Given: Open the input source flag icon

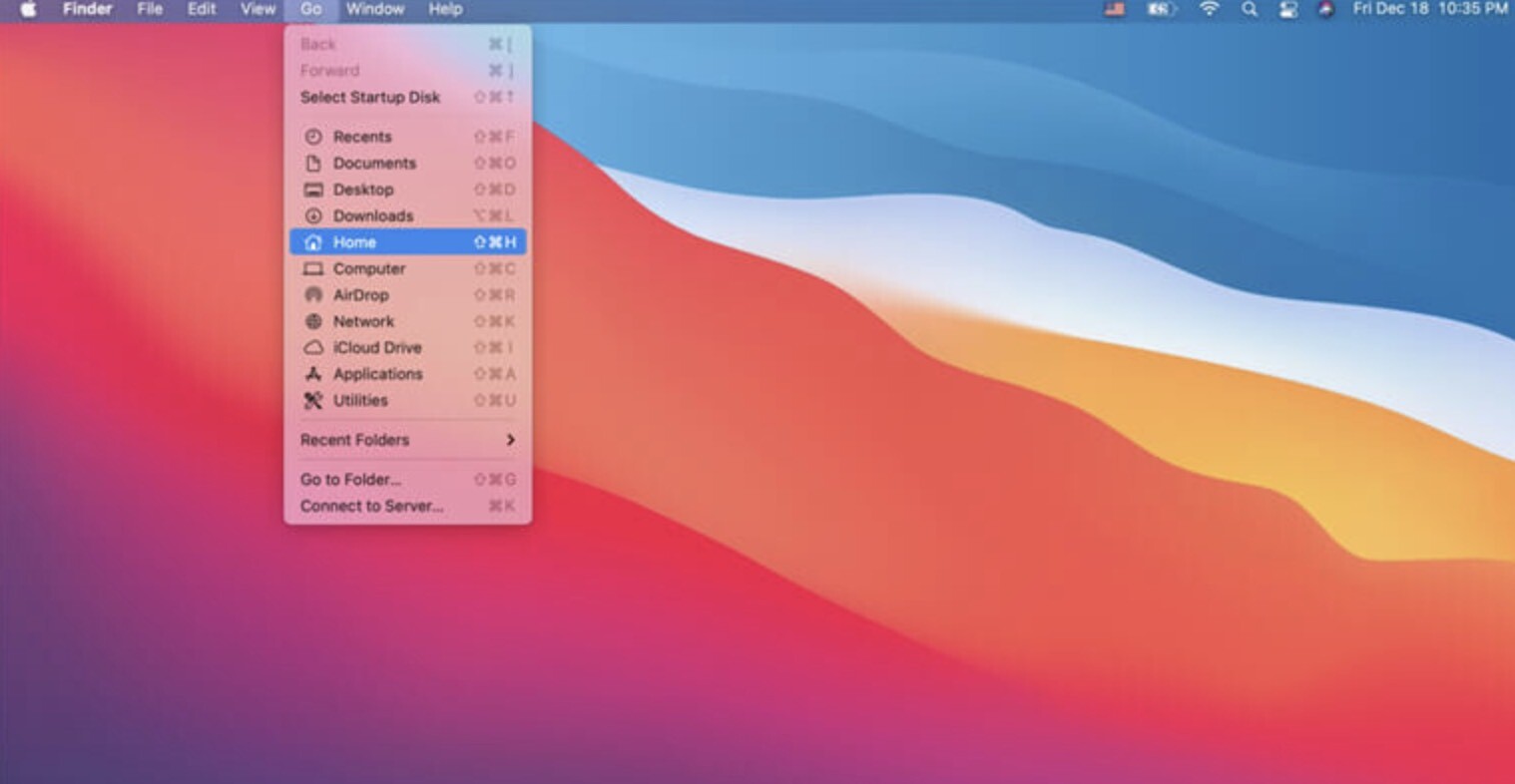Looking at the screenshot, I should point(1114,9).
